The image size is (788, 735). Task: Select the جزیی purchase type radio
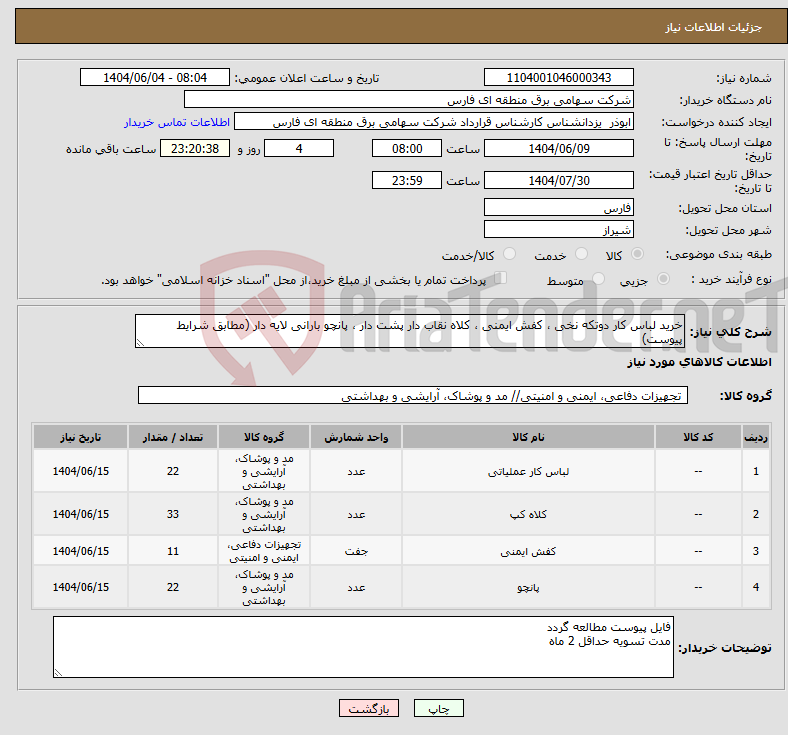663,279
